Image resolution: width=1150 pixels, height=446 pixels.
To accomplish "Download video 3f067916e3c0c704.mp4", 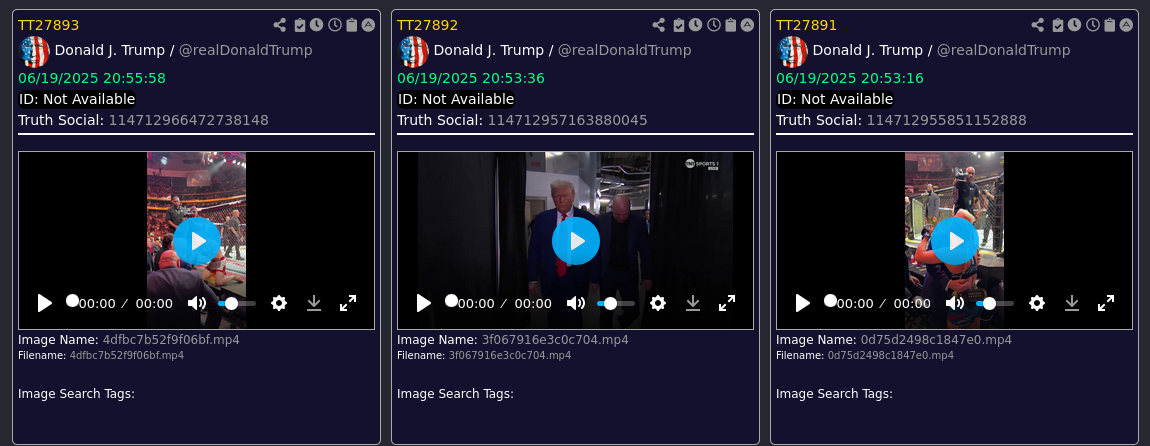I will [693, 303].
